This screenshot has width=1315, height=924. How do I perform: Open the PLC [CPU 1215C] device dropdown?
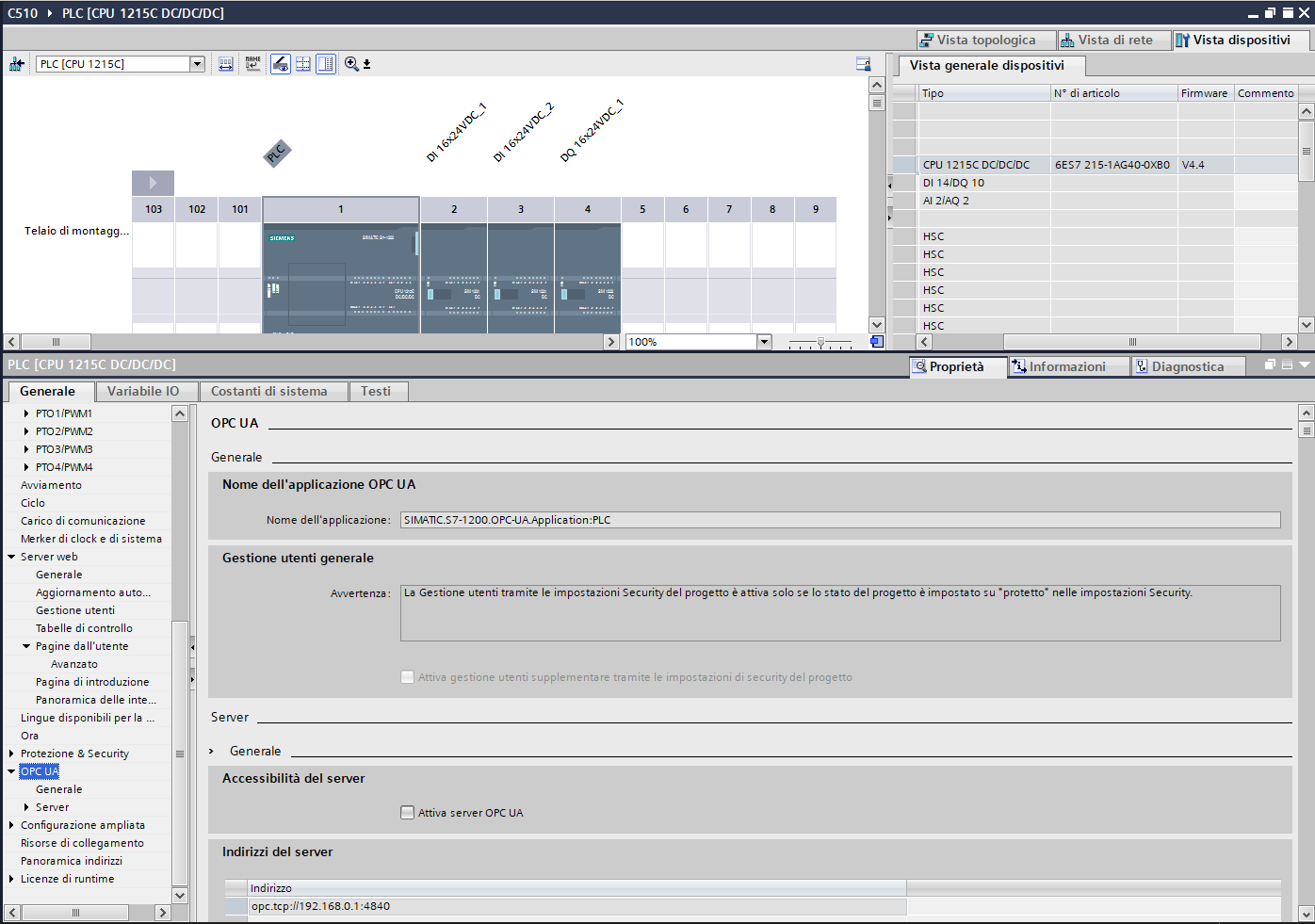click(x=198, y=64)
